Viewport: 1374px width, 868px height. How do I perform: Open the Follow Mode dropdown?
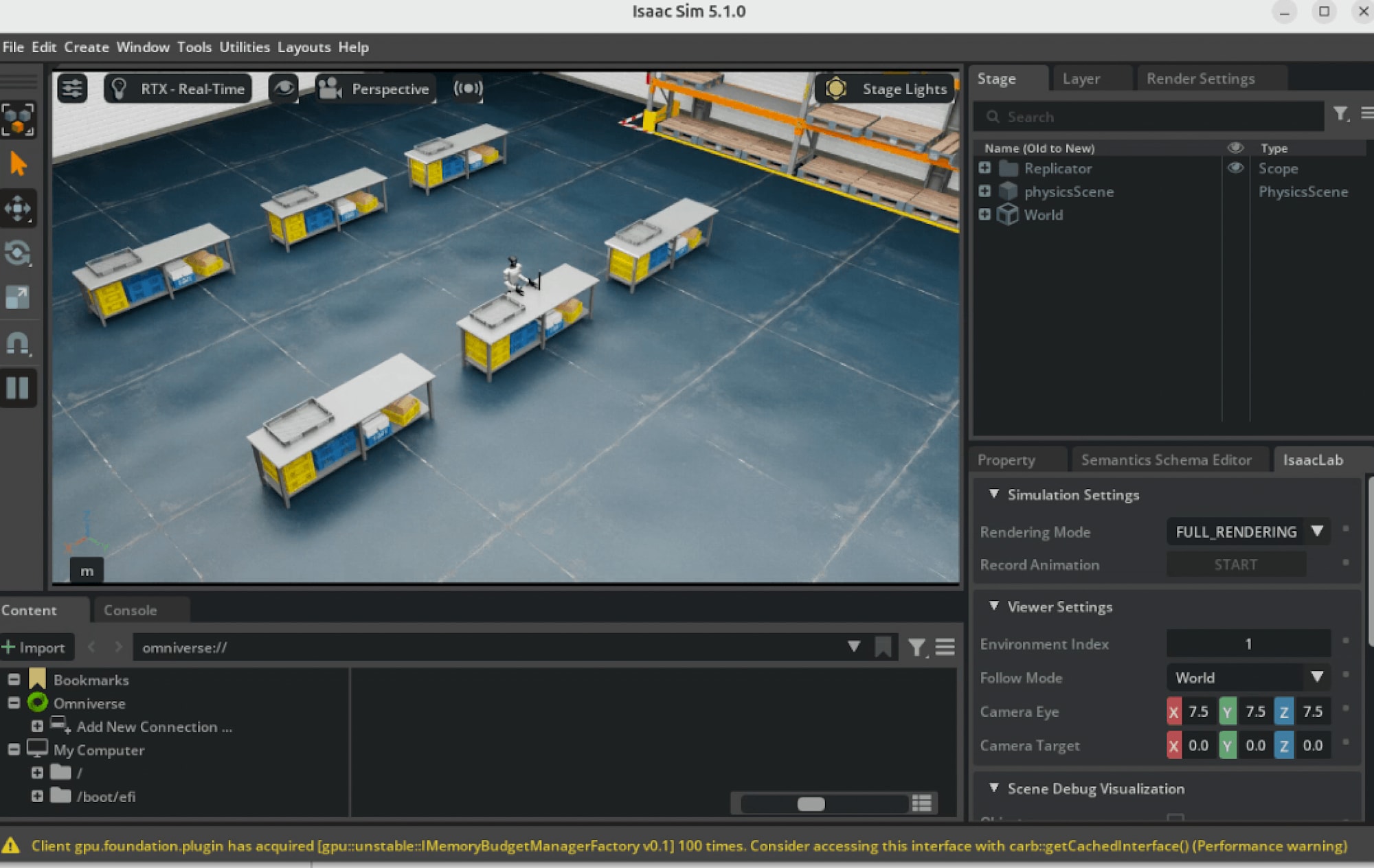point(1316,677)
